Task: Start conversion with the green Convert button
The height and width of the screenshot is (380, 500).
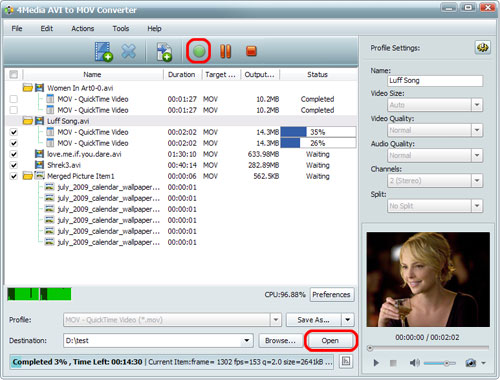Action: (x=199, y=51)
